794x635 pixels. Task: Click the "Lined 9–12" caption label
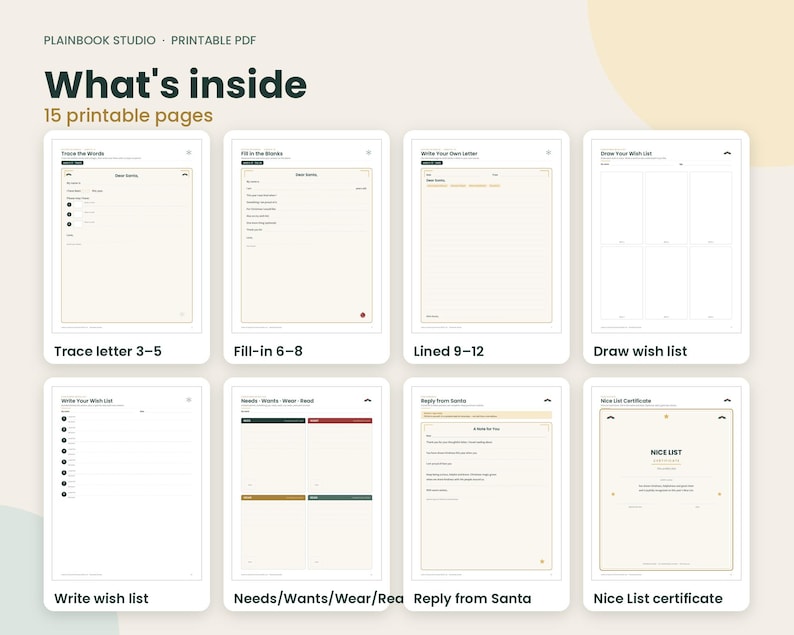(x=449, y=351)
